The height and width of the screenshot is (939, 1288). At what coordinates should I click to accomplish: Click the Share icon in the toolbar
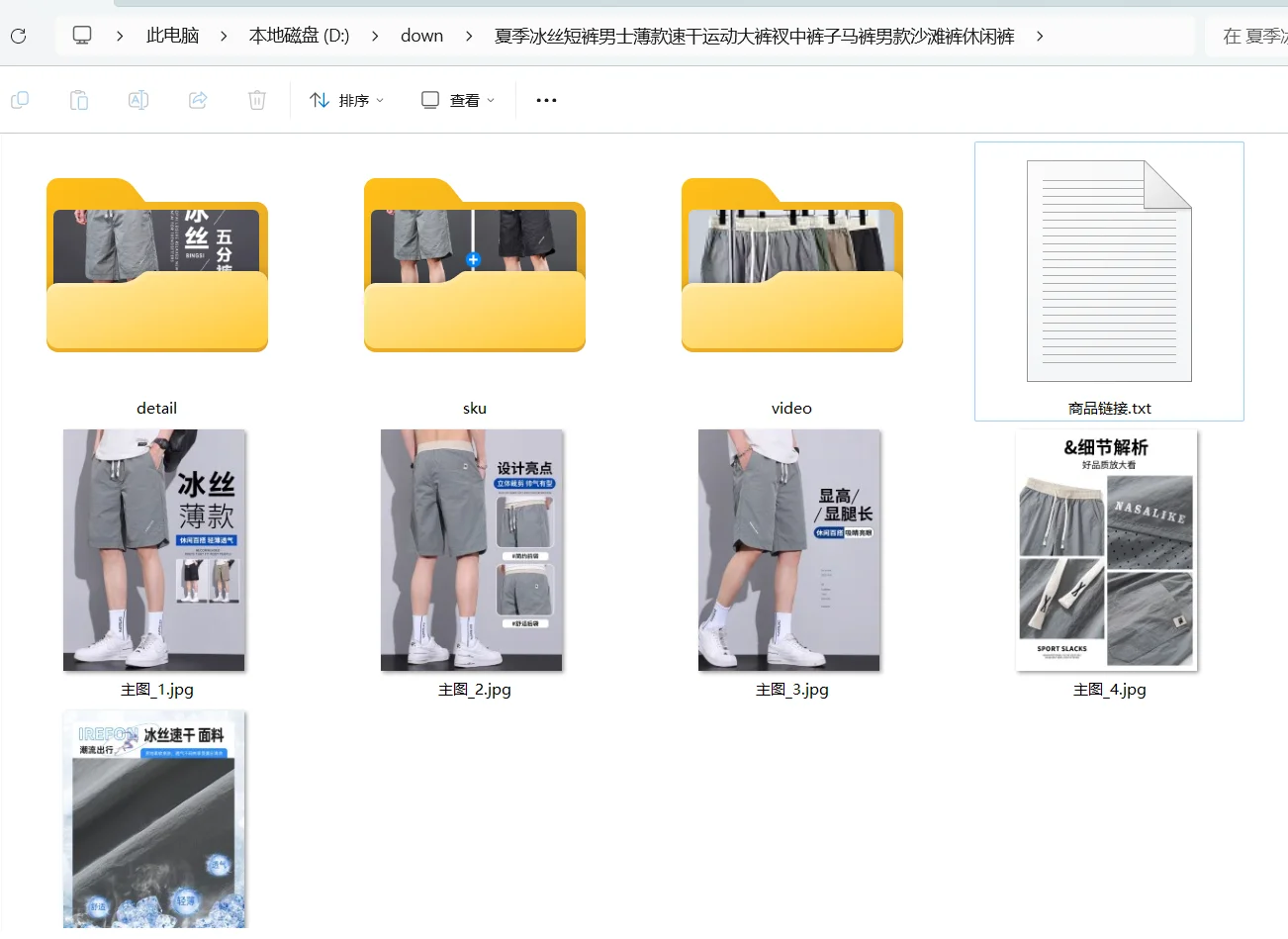[197, 99]
